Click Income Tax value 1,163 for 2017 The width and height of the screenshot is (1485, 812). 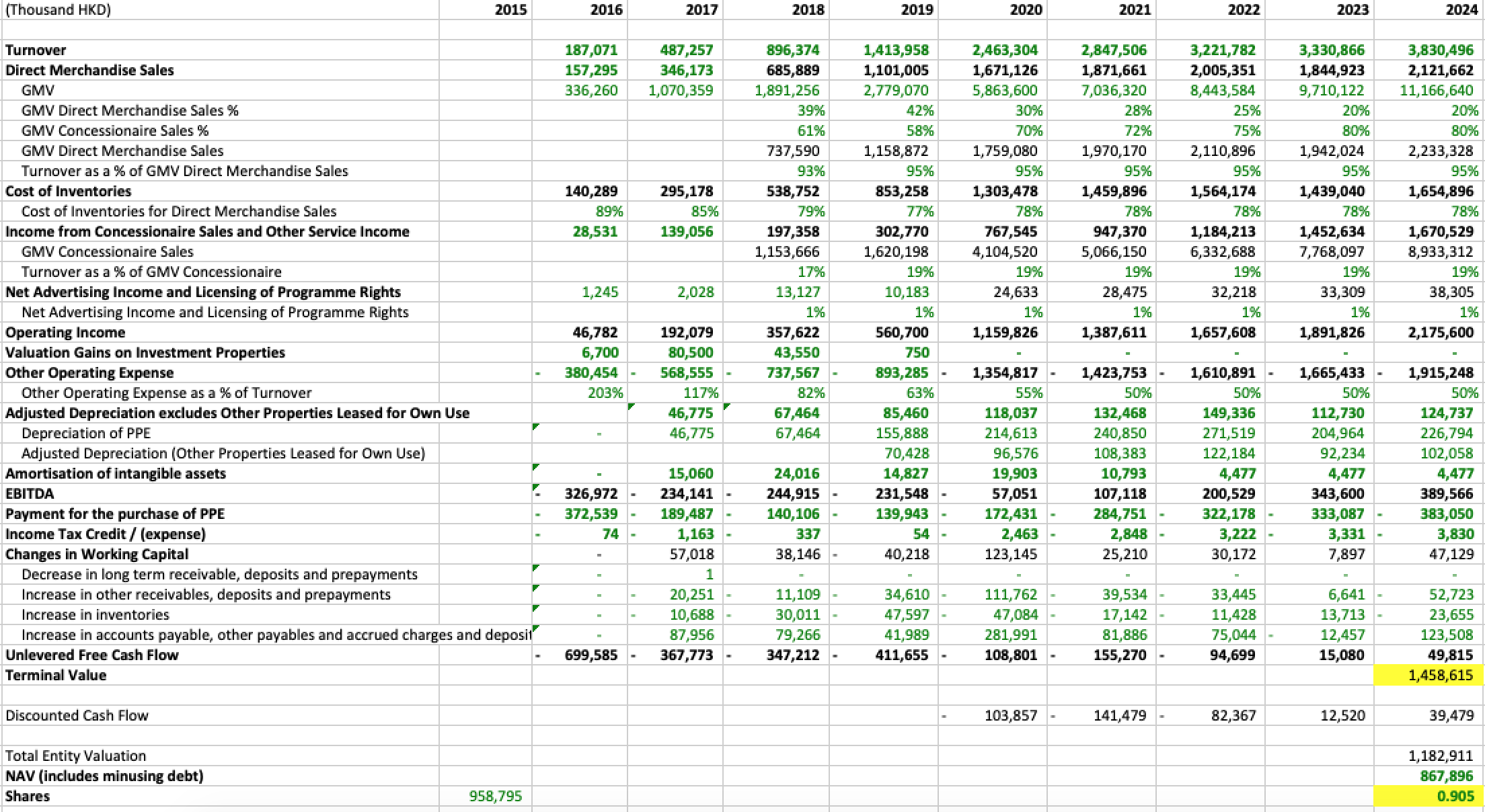coord(696,534)
